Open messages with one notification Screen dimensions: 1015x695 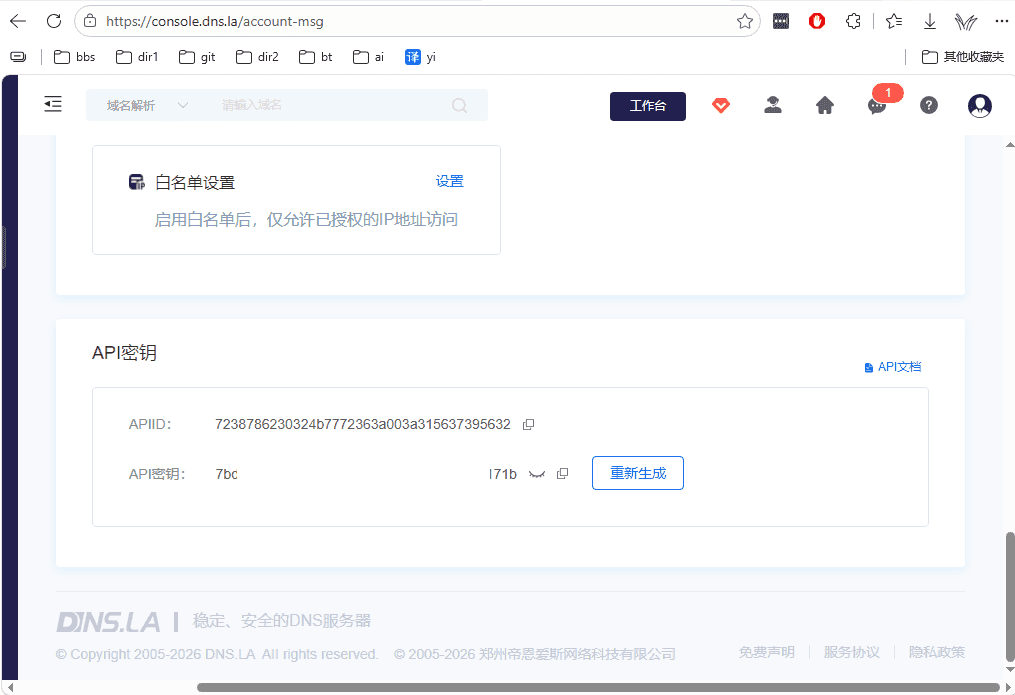click(x=877, y=105)
